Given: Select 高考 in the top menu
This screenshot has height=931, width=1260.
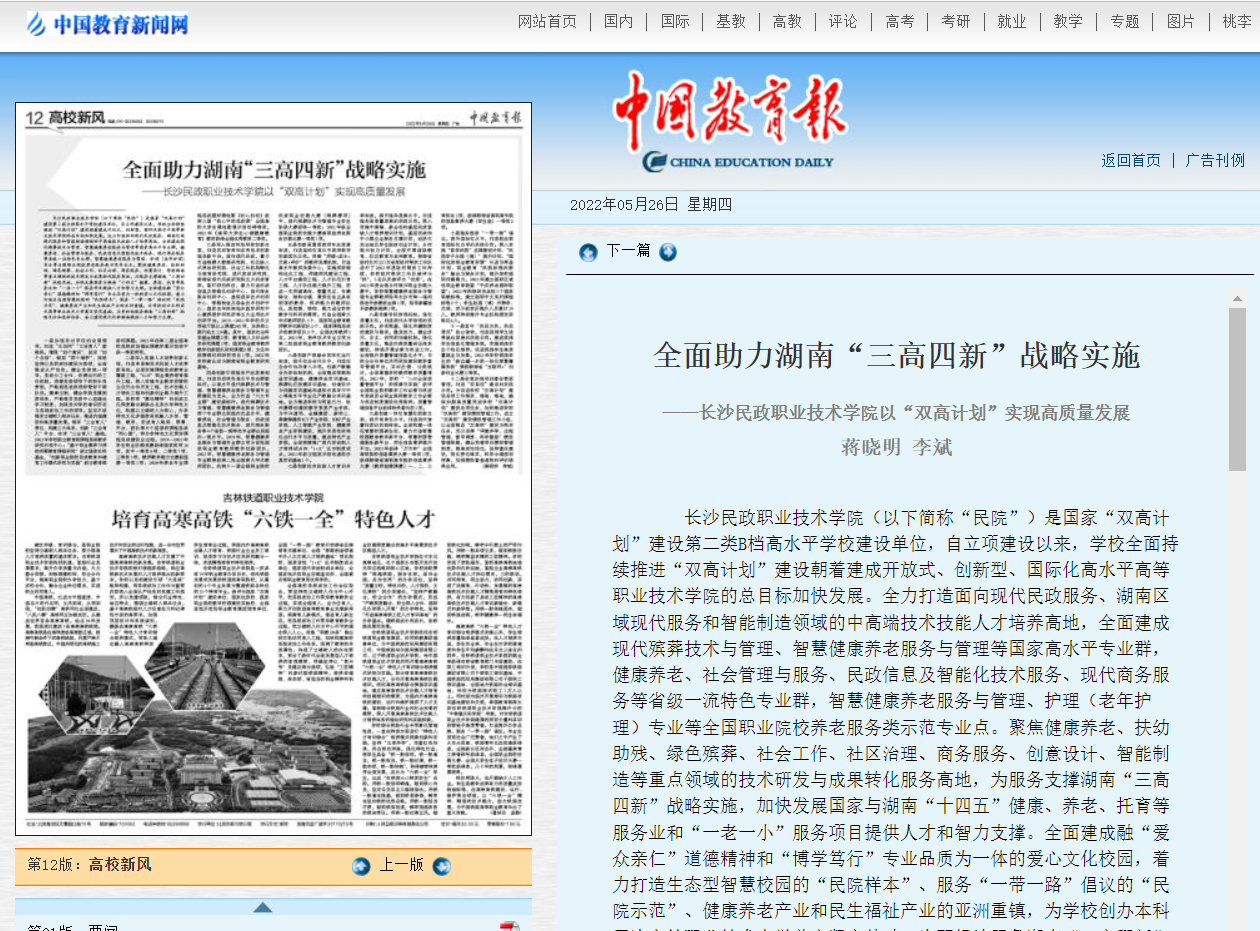Looking at the screenshot, I should (x=899, y=21).
